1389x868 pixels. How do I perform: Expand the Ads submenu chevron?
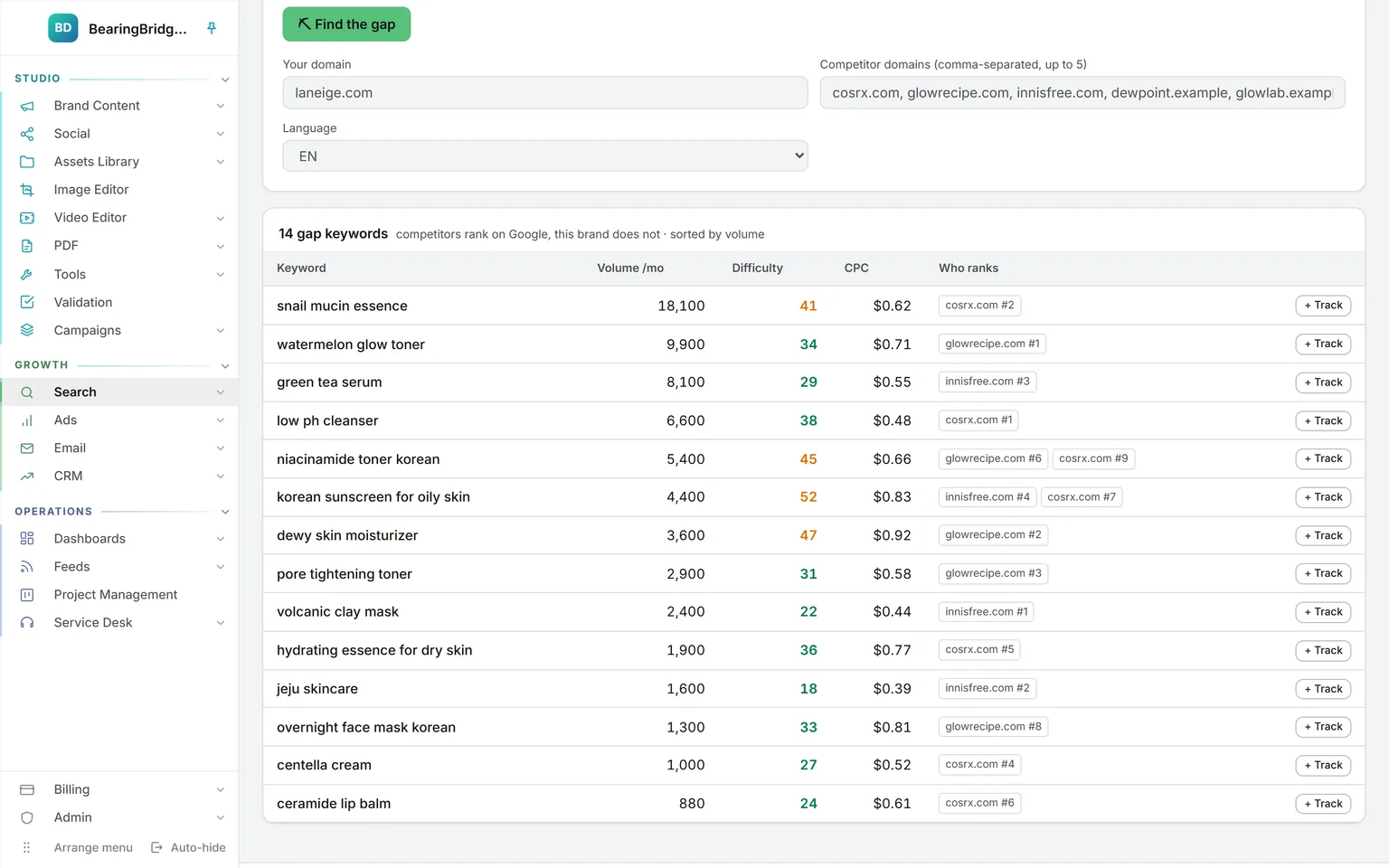point(221,420)
